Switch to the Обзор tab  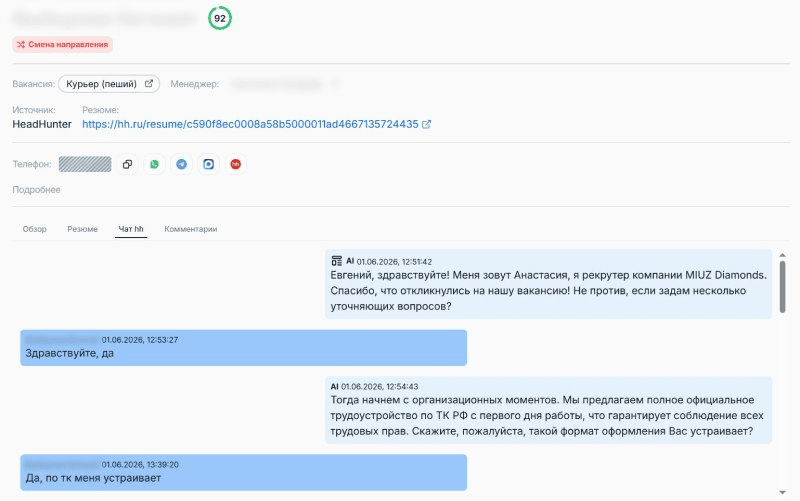pos(35,229)
